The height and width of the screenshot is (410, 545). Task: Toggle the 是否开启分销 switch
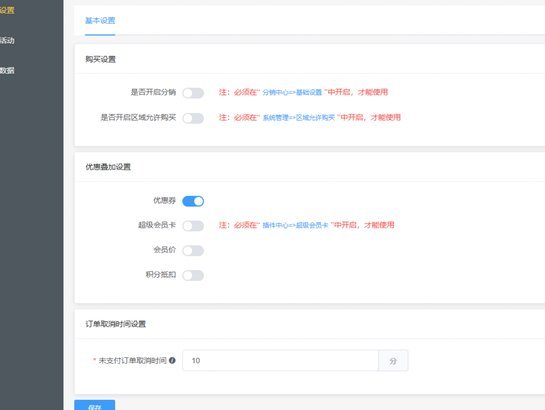pyautogui.click(x=193, y=93)
